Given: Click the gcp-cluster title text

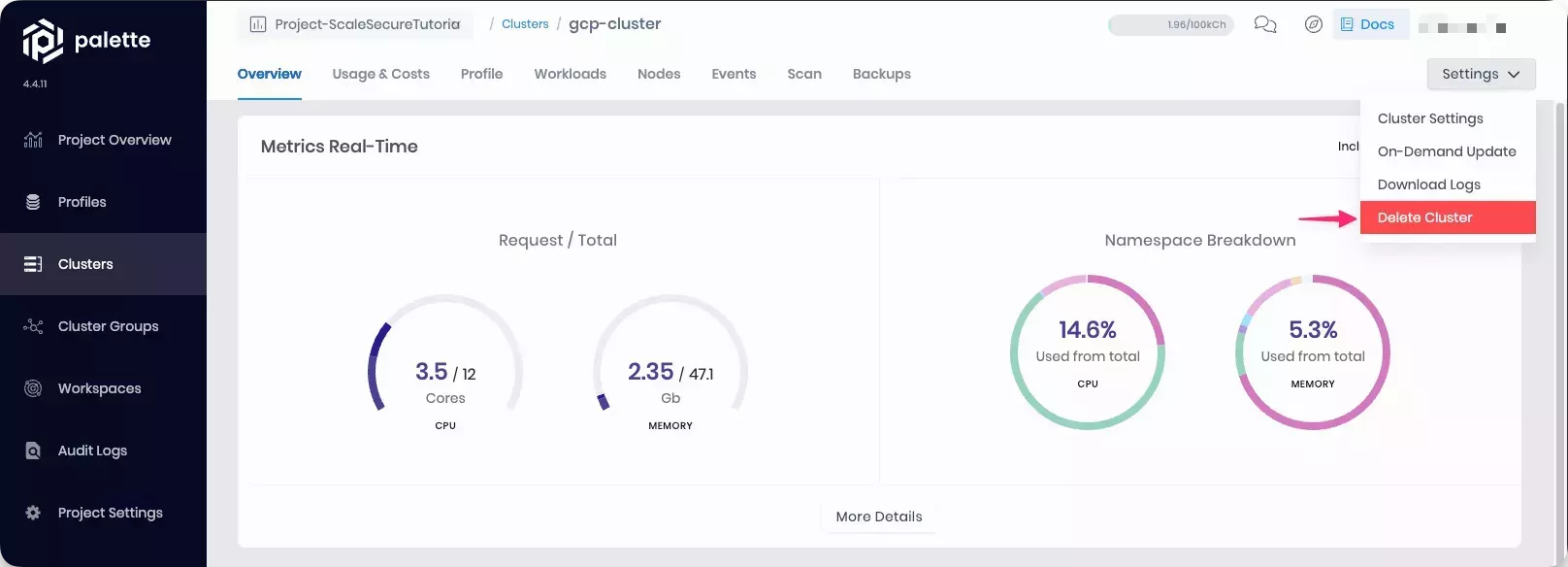Looking at the screenshot, I should [x=615, y=24].
